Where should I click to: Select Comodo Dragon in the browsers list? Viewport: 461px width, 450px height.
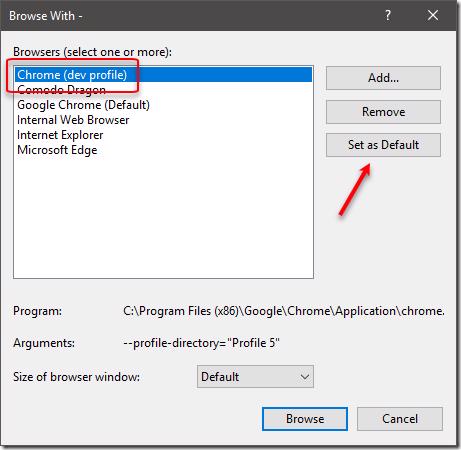(x=163, y=90)
